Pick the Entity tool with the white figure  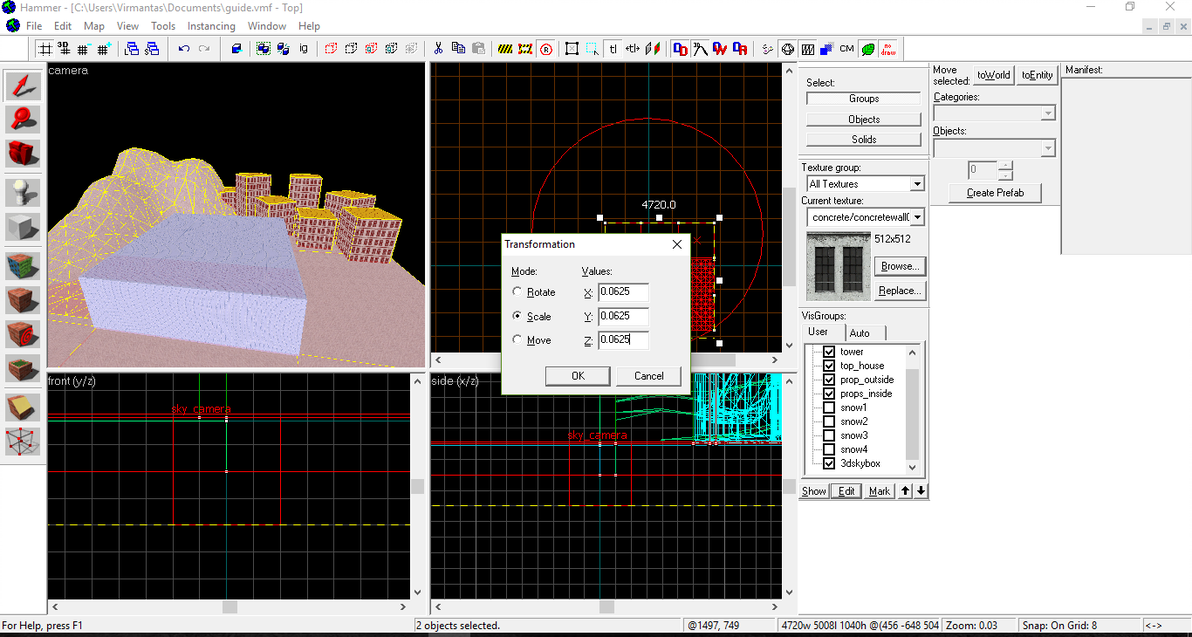point(23,191)
